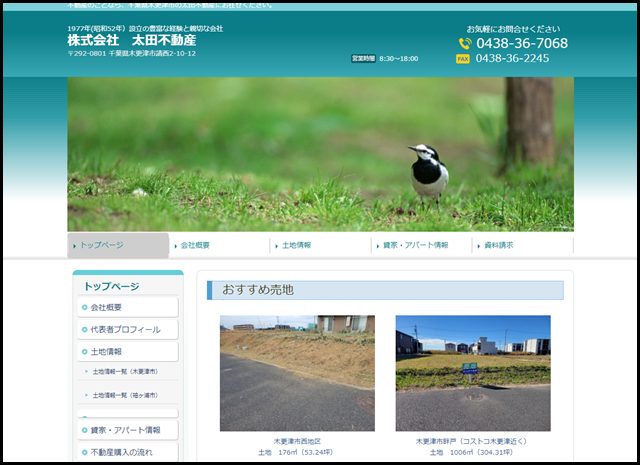Viewport: 640px width, 465px height.
Task: Click the 営業時間 business hours badge
Action: point(363,59)
